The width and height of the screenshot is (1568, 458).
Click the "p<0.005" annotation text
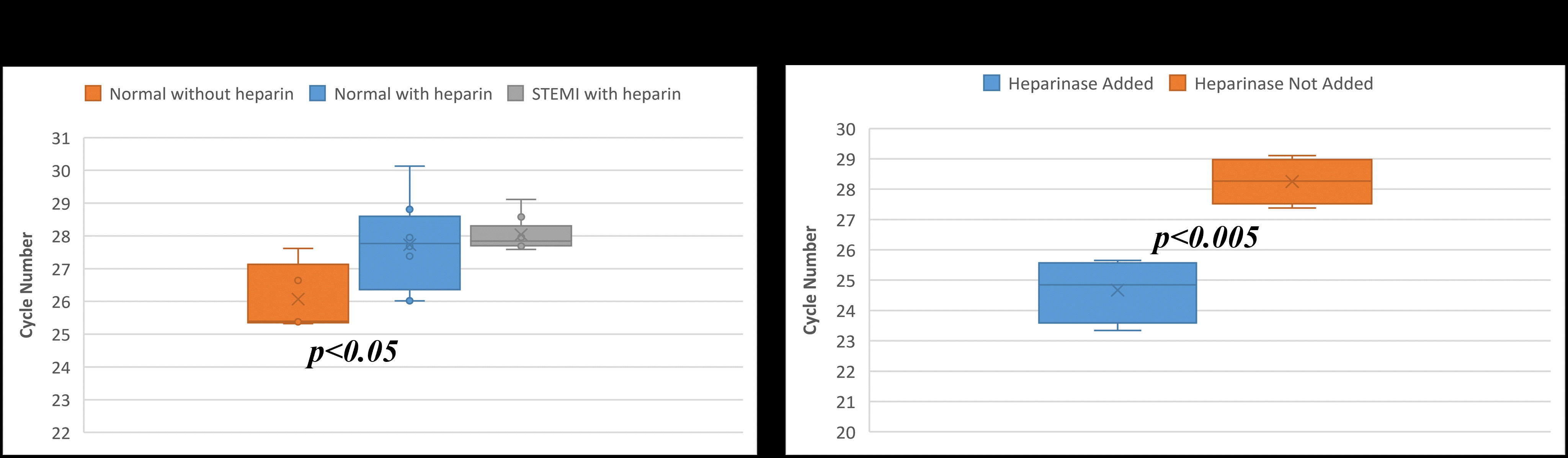point(1206,237)
